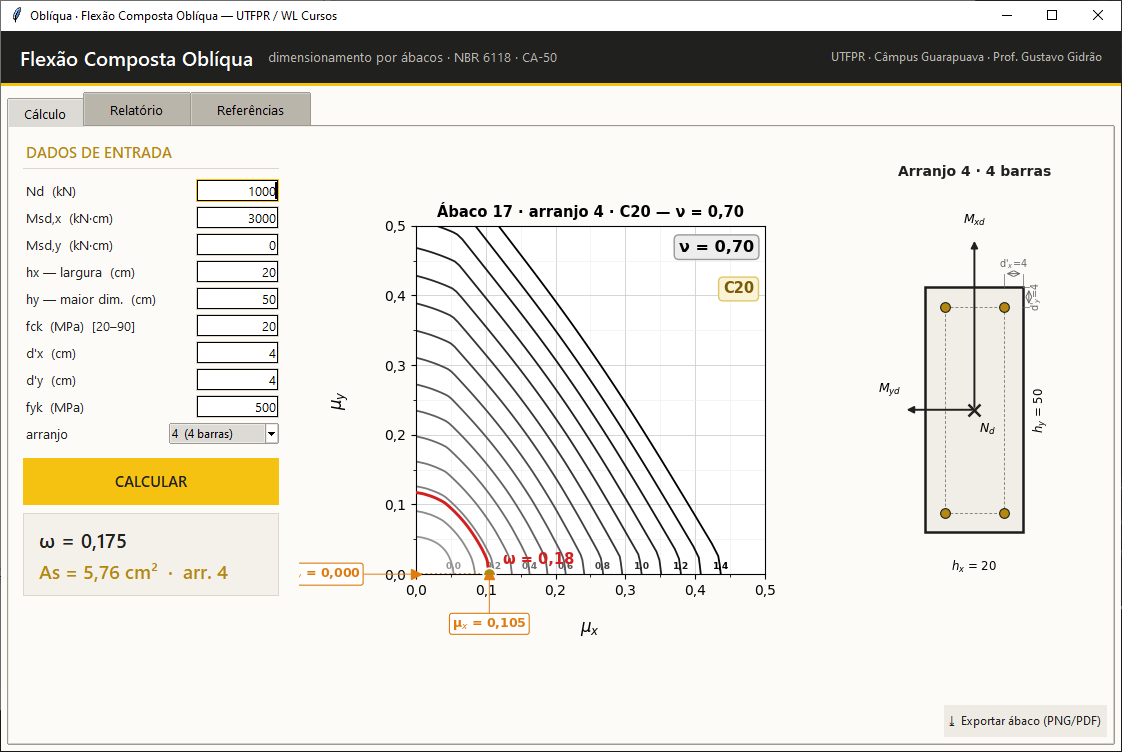Click the Nd cross marker in section diagram
Screen dimensions: 1122x753
click(x=974, y=410)
